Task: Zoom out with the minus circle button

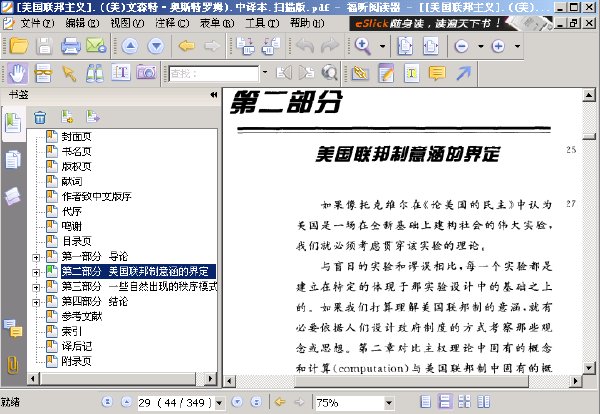Action: (x=461, y=46)
